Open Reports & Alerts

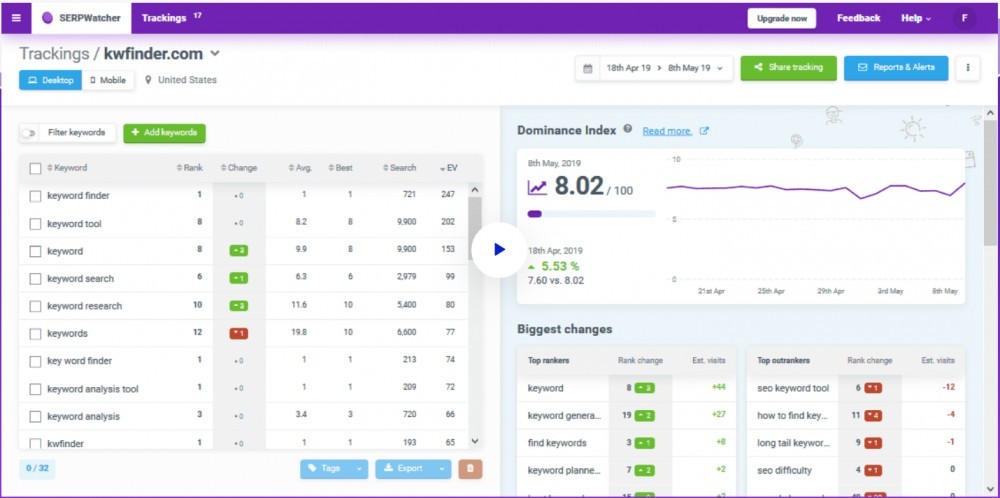click(x=896, y=68)
